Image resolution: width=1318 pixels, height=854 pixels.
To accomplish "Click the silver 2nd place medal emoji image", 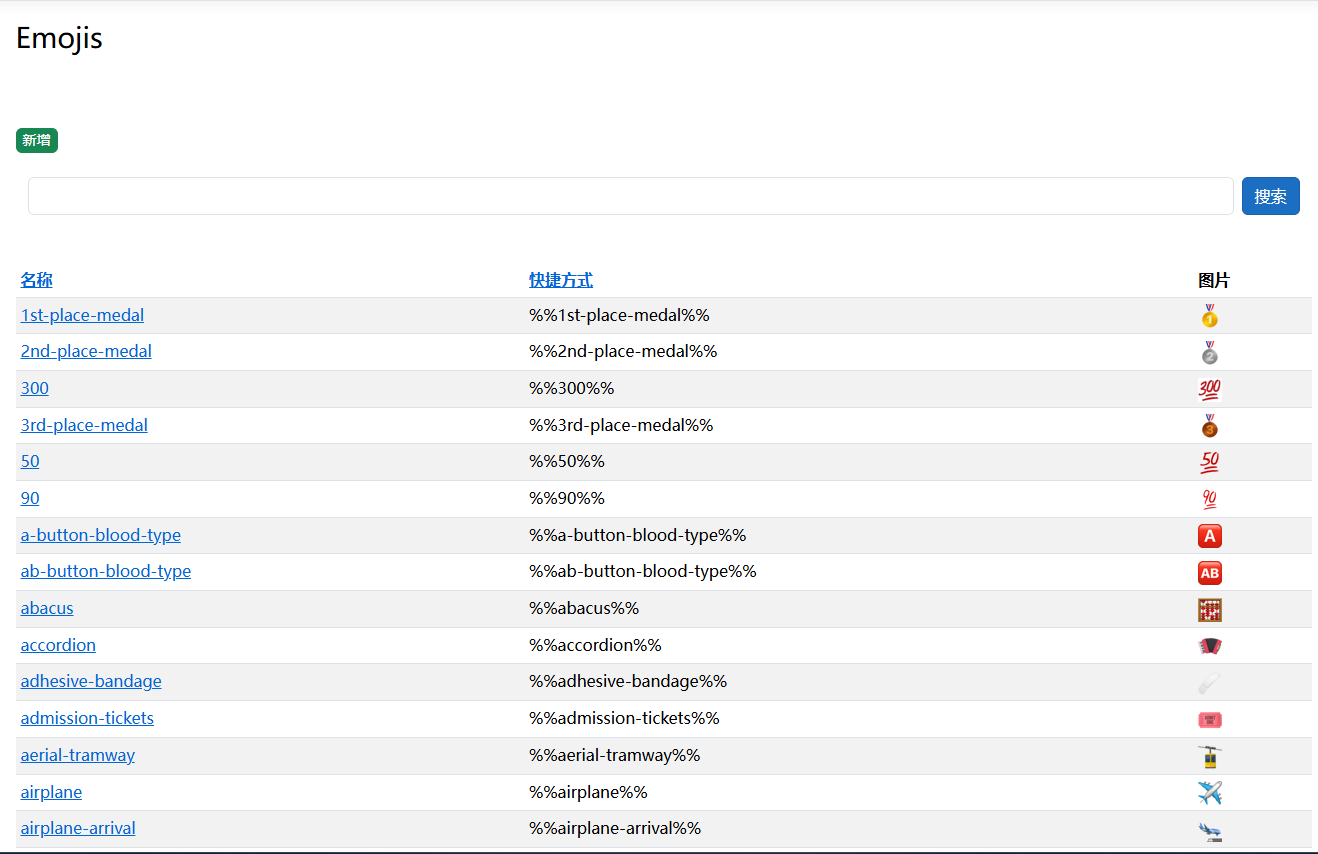I will point(1209,353).
